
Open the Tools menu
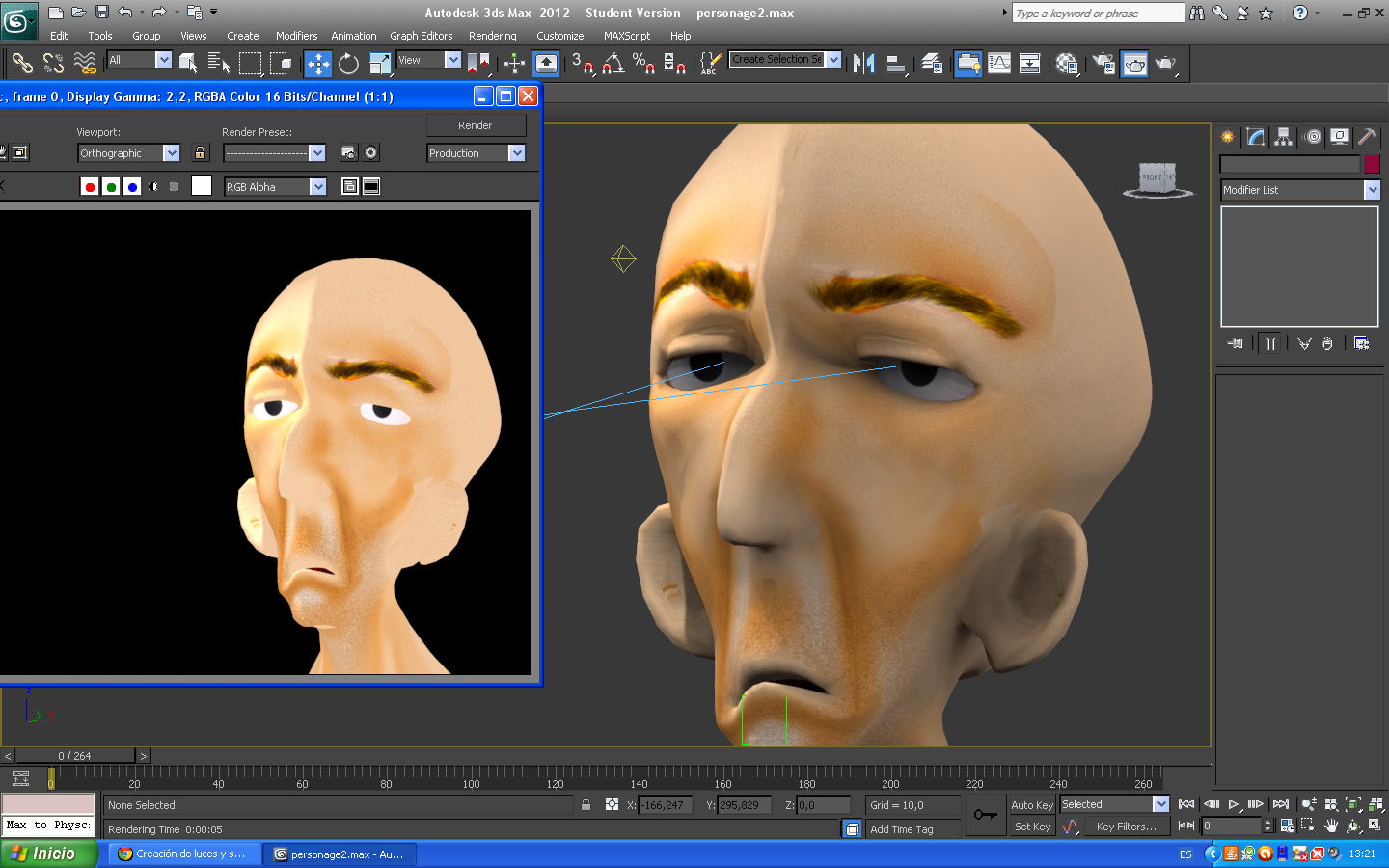pos(100,36)
